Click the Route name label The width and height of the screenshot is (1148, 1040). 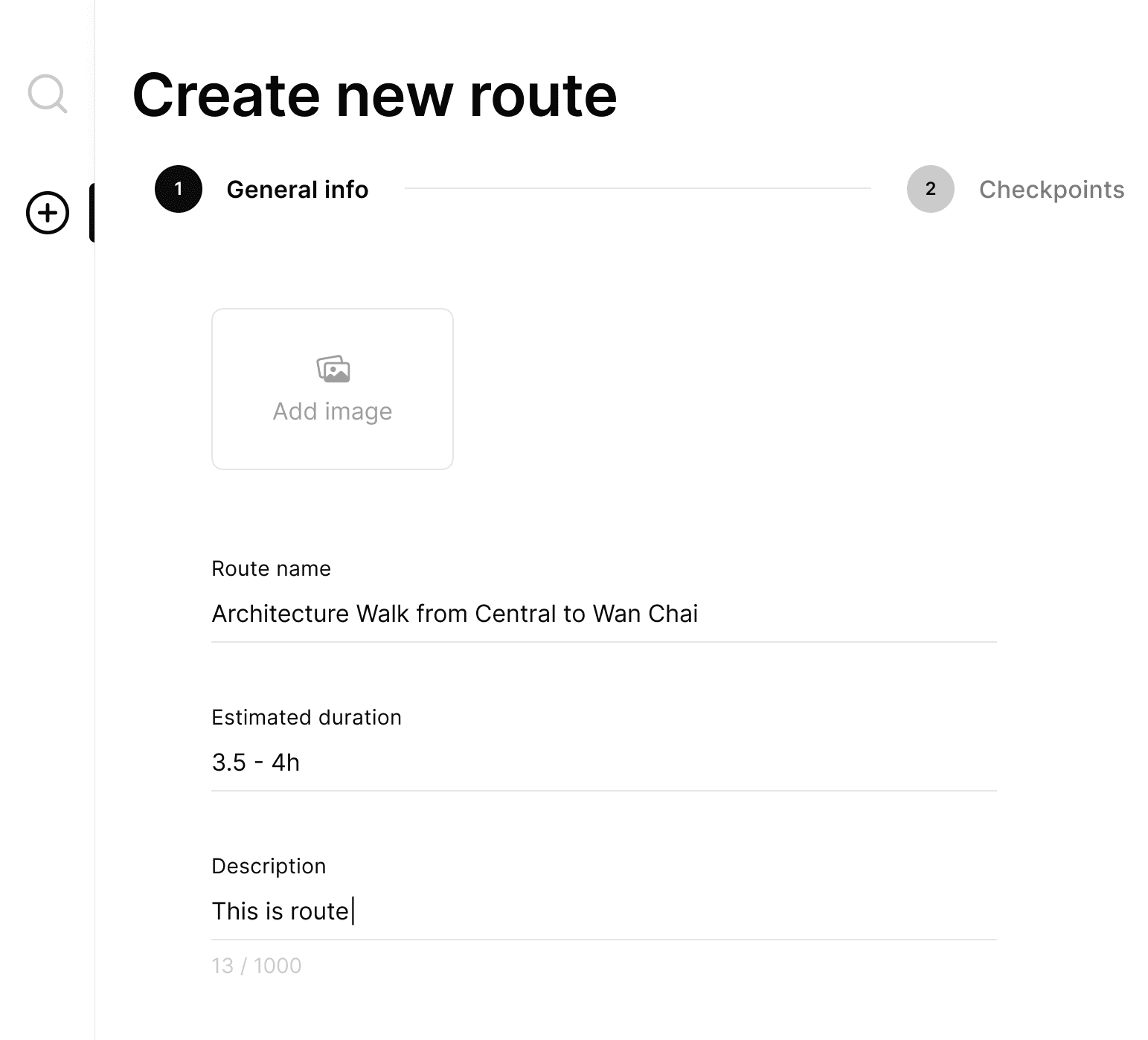tap(271, 568)
